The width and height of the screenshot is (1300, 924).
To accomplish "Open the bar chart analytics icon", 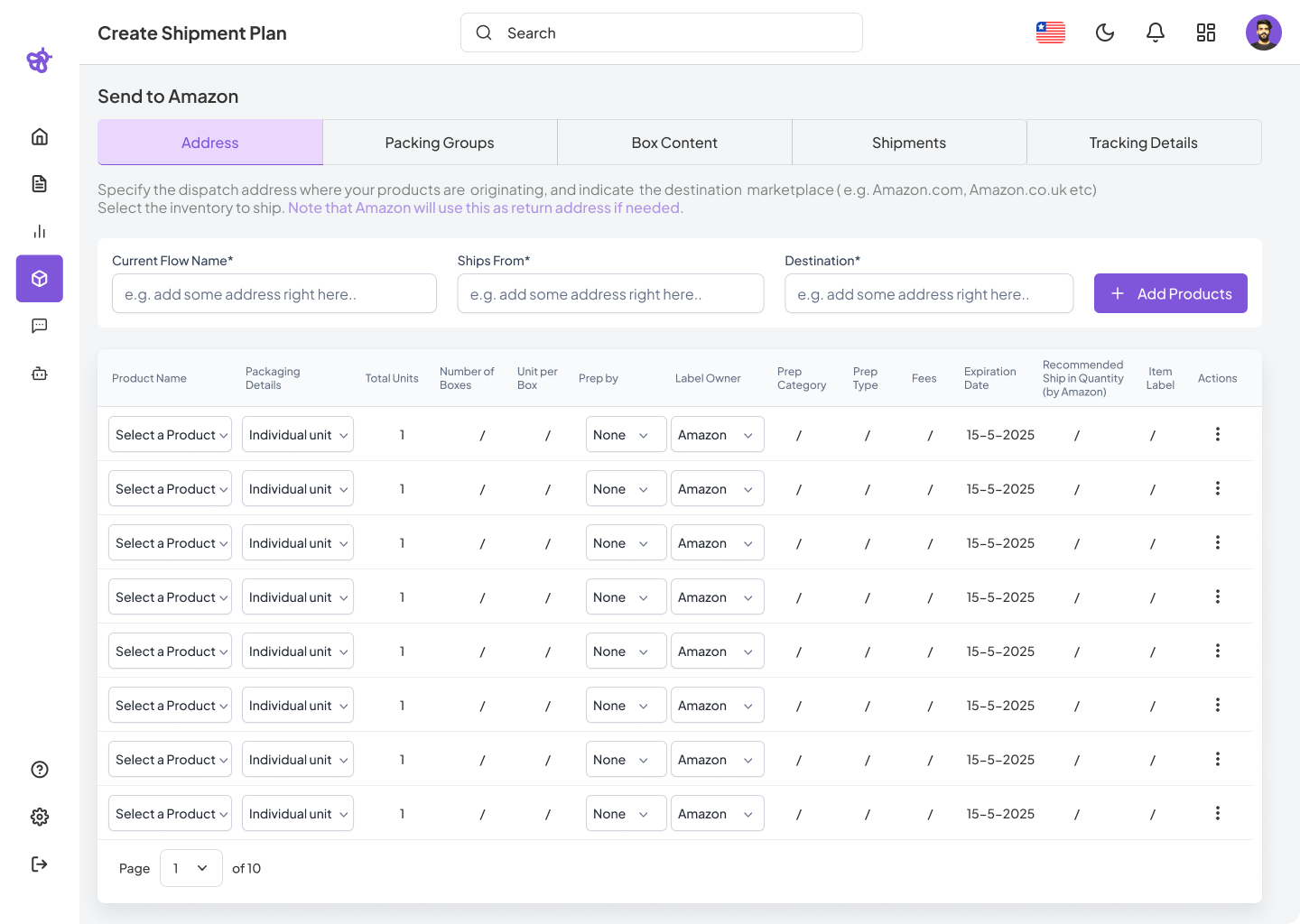I will click(40, 232).
